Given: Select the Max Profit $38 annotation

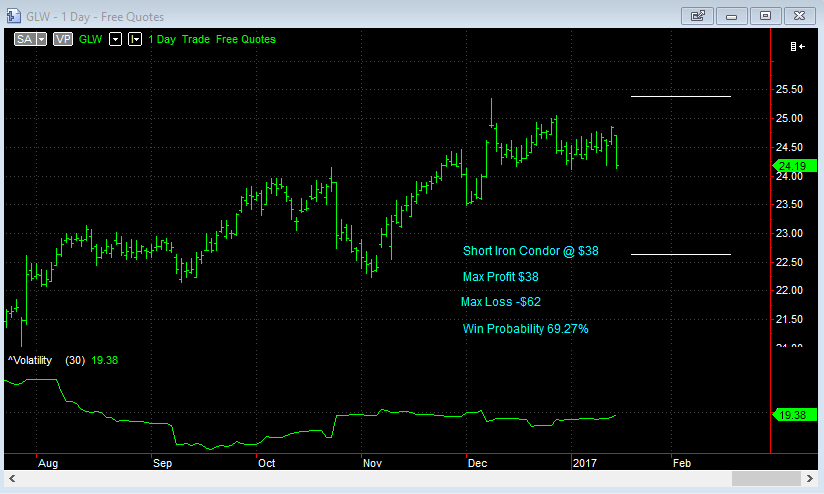Looking at the screenshot, I should coord(500,277).
